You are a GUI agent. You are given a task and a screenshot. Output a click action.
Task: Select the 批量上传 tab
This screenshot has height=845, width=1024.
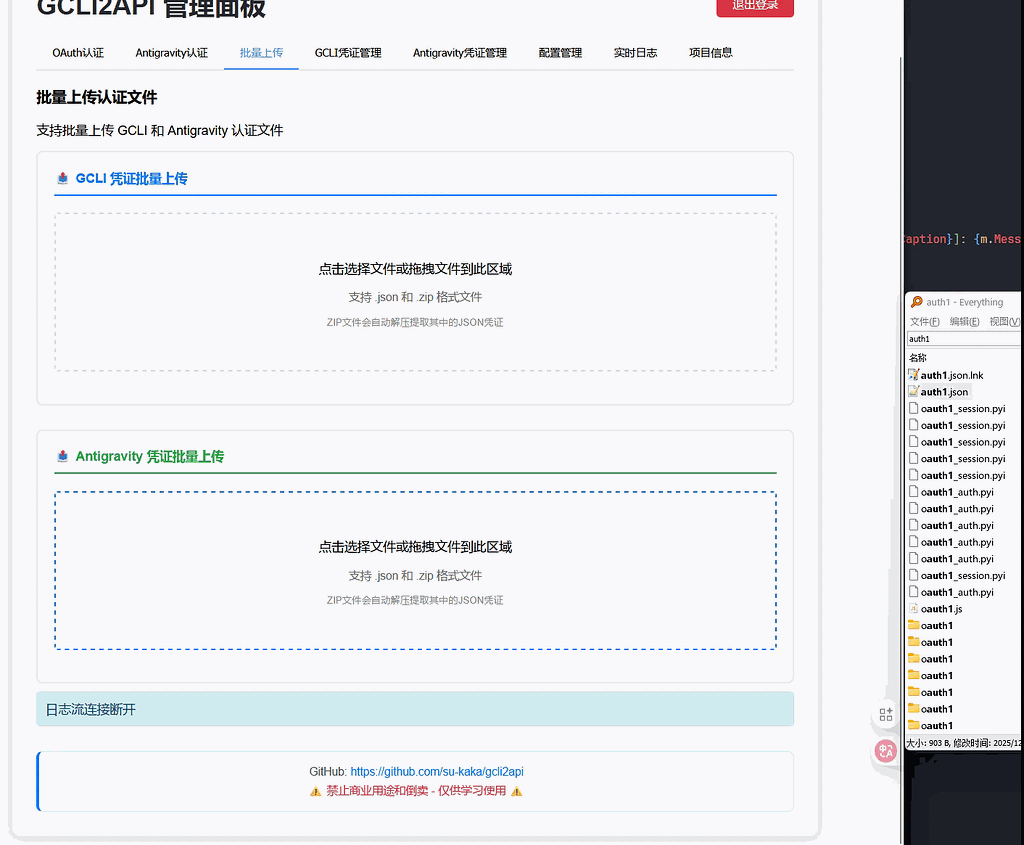coord(261,53)
